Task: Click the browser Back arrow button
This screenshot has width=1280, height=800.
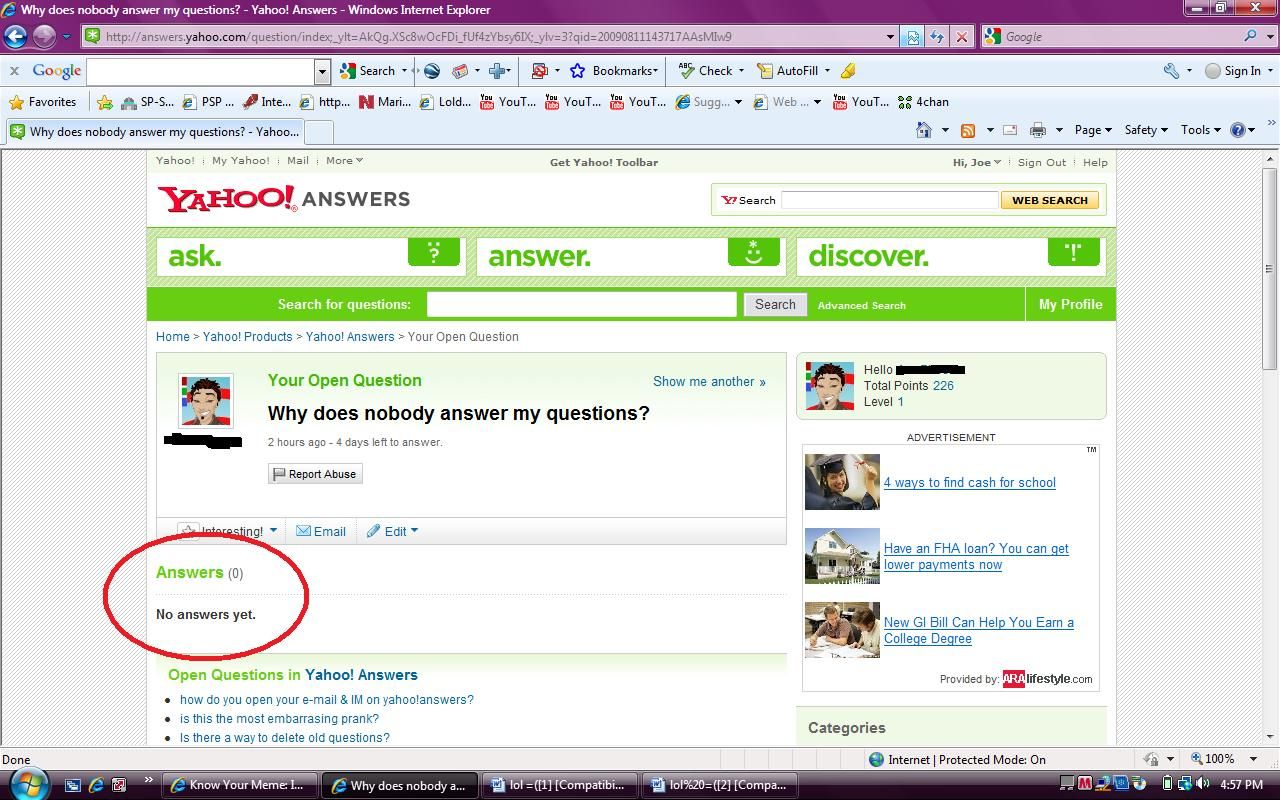Action: (15, 37)
